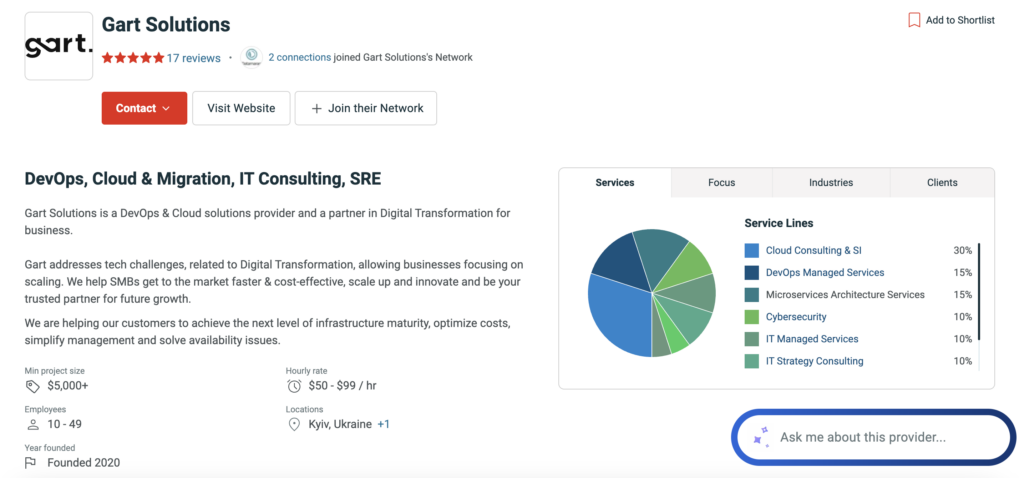Switch to the Industries tab
Viewport: 1024px width, 478px height.
[831, 182]
